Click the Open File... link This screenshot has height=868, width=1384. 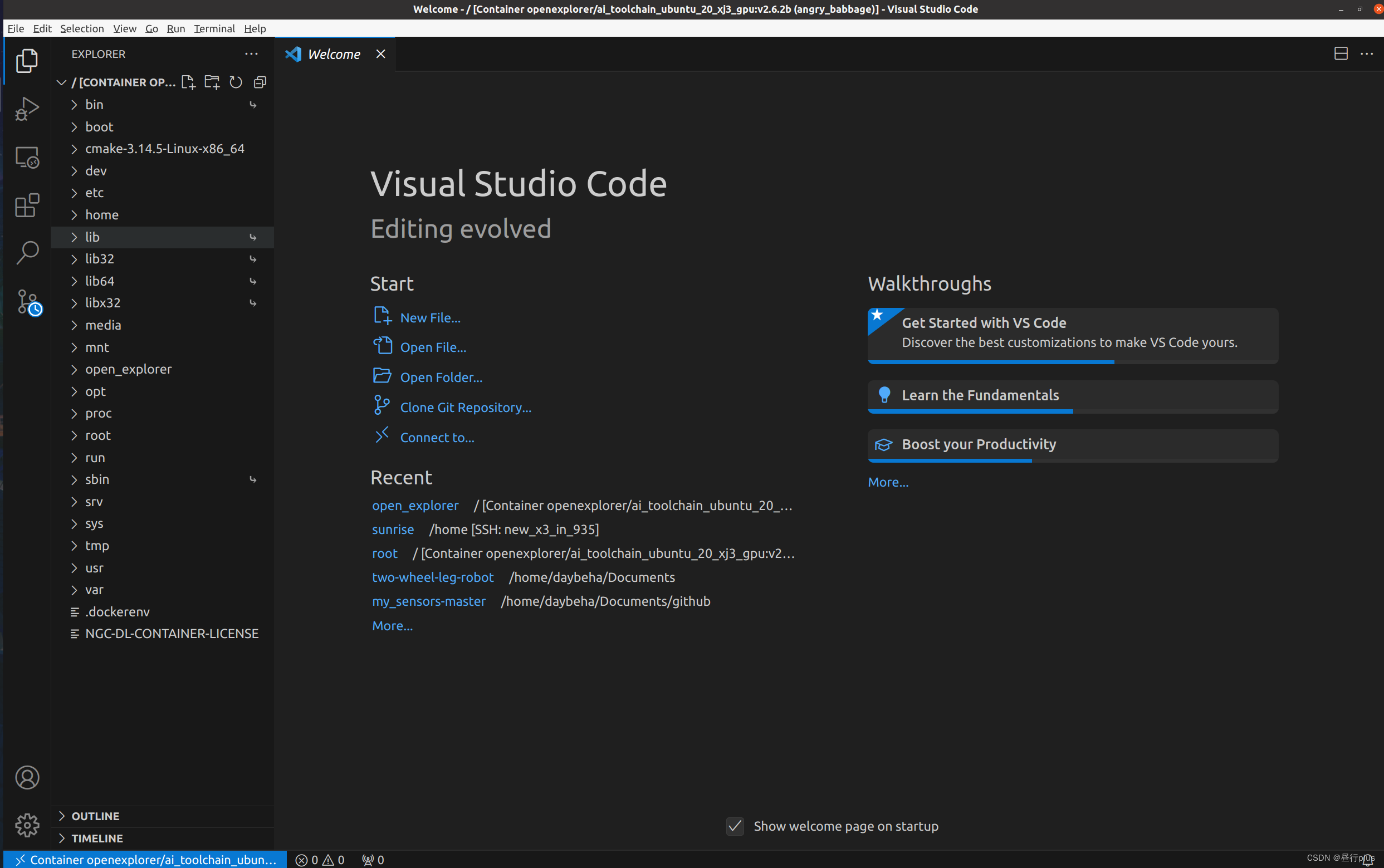click(433, 347)
